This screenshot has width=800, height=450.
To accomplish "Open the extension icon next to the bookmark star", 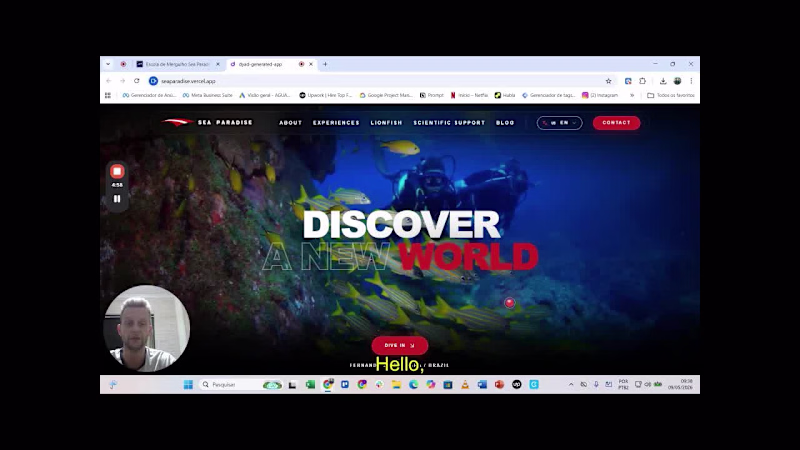I will coord(628,81).
